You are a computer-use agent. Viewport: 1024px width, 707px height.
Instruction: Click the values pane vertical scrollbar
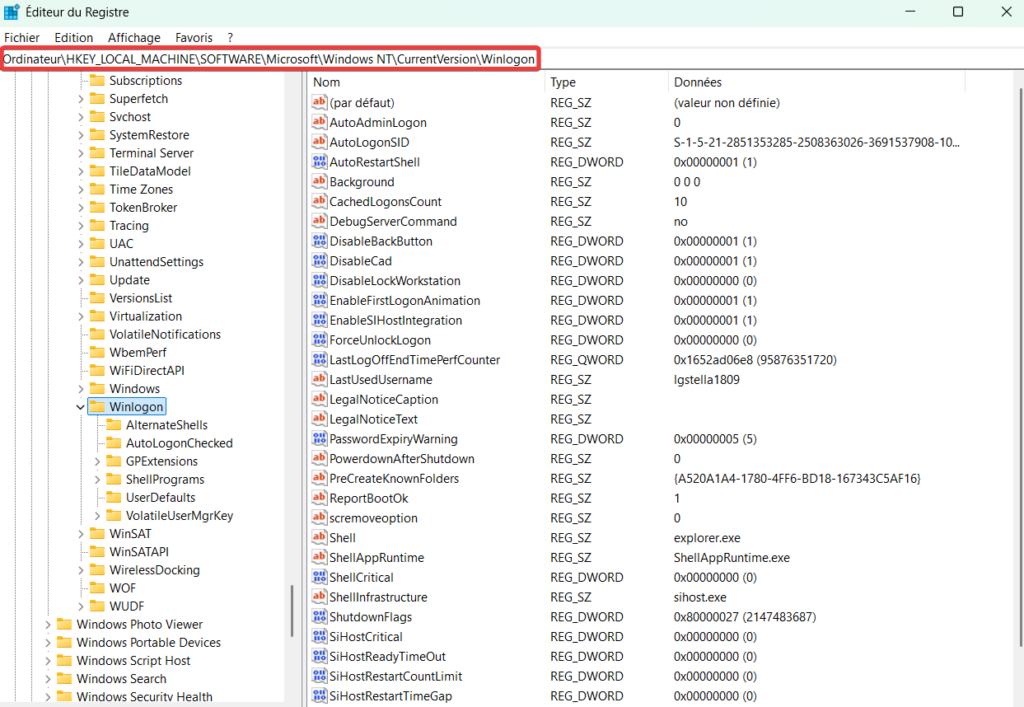(1020, 366)
